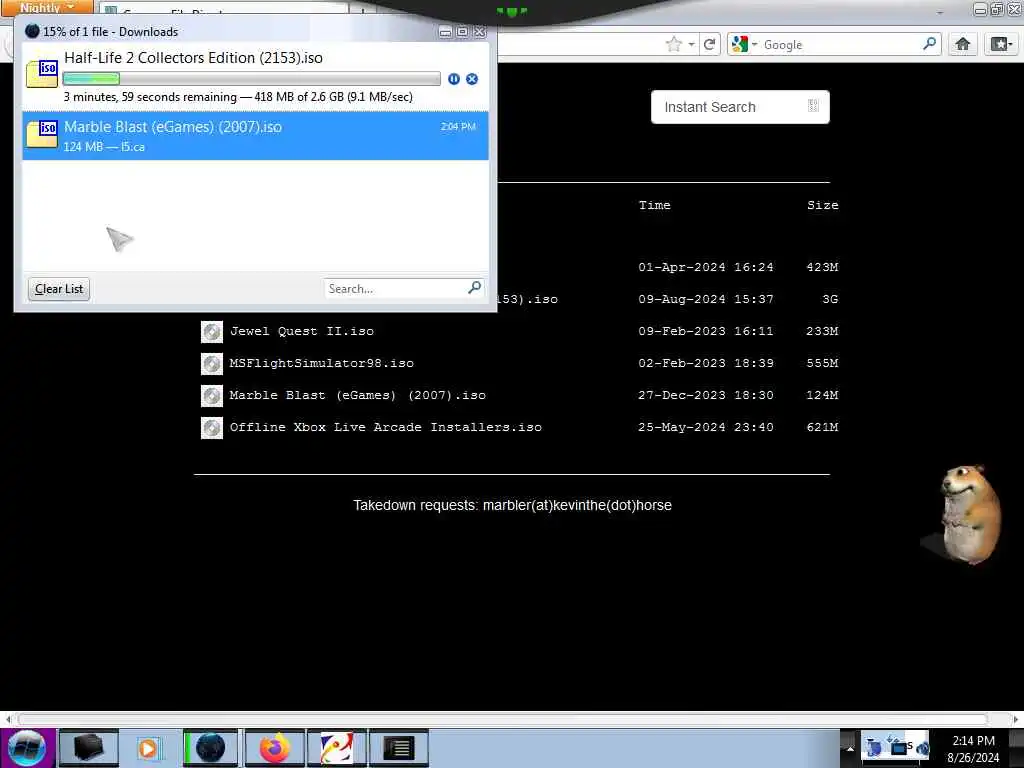1024x768 pixels.
Task: Open Firefox from the taskbar
Action: click(274, 748)
